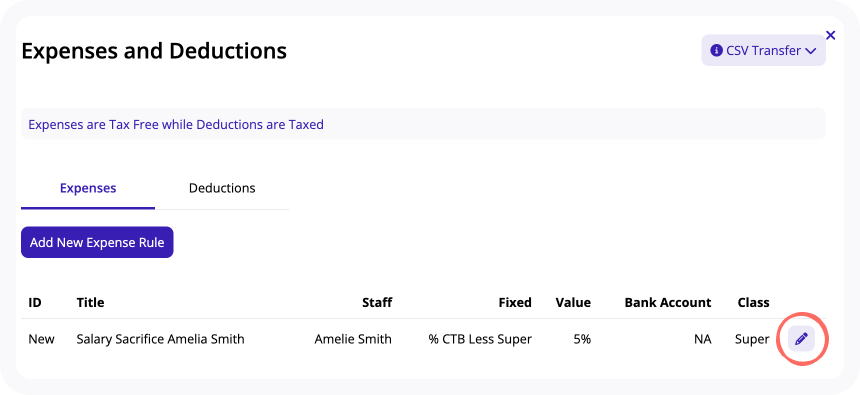Expand the CSV Transfer chevron

(x=811, y=51)
